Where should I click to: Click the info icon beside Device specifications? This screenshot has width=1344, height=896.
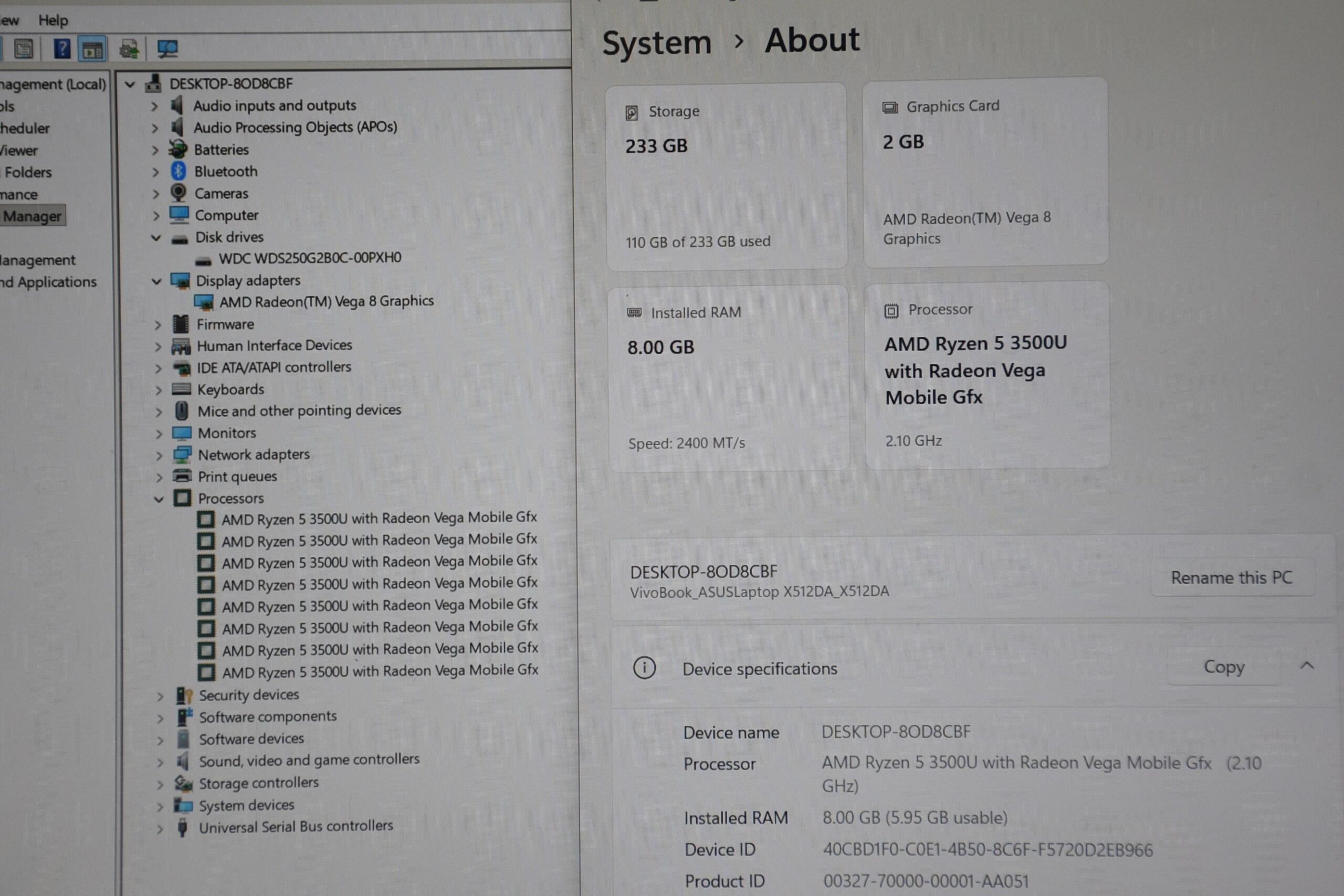645,668
